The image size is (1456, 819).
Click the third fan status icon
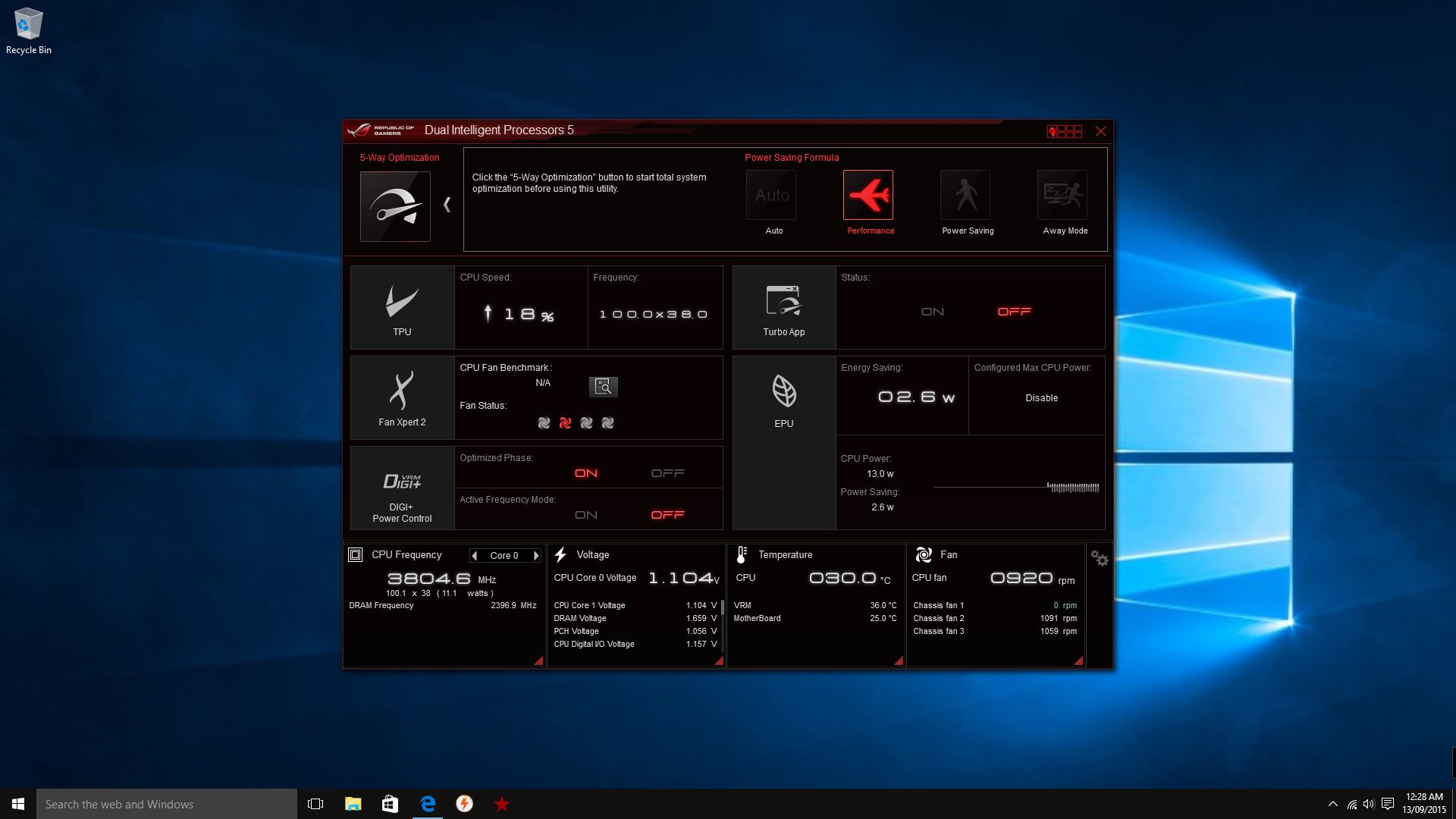tap(586, 423)
